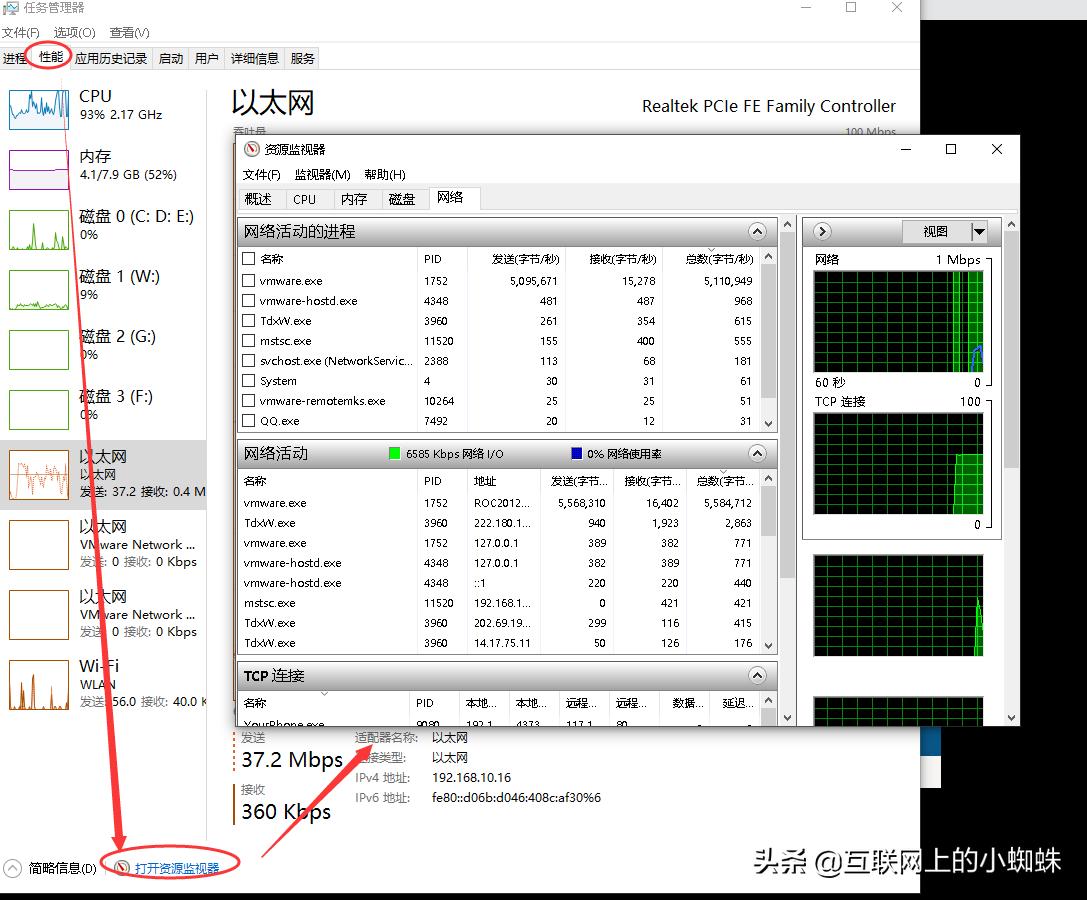
Task: Switch to Task Manager 性能 tab
Action: pos(51,57)
